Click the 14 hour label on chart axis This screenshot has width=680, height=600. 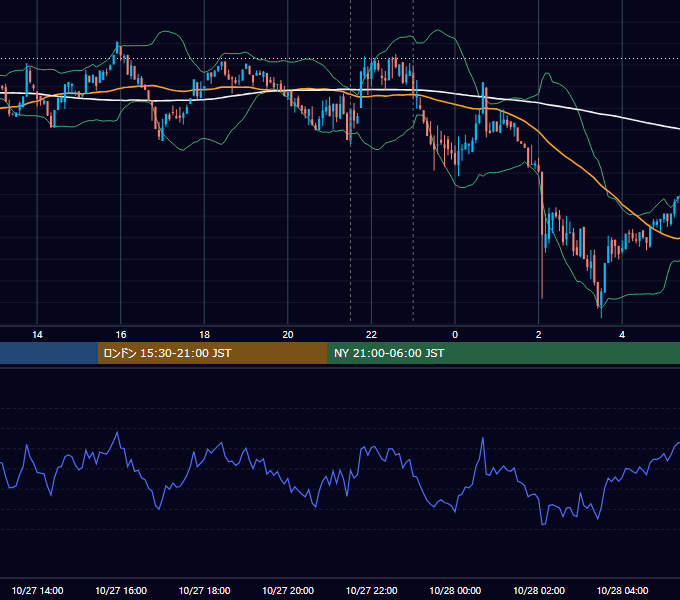(37, 335)
